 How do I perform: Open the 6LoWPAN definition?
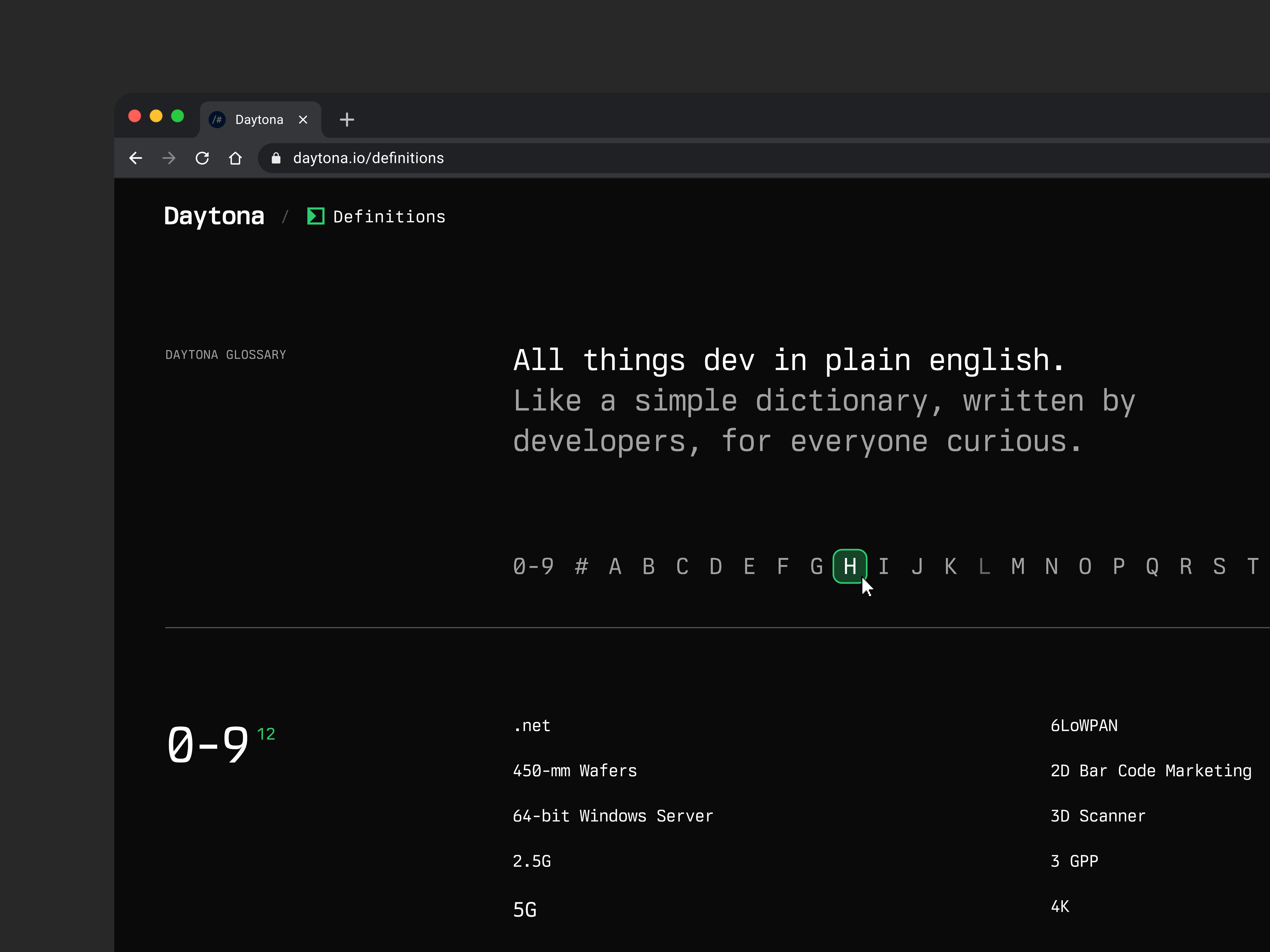tap(1084, 726)
